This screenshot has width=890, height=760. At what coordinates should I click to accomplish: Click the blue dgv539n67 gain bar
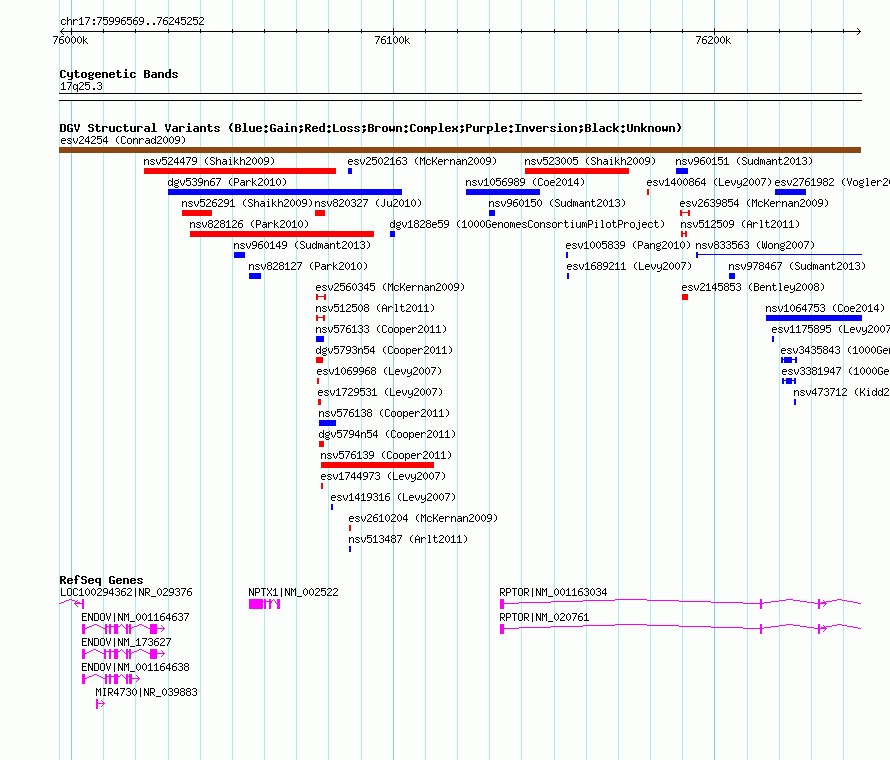point(285,192)
